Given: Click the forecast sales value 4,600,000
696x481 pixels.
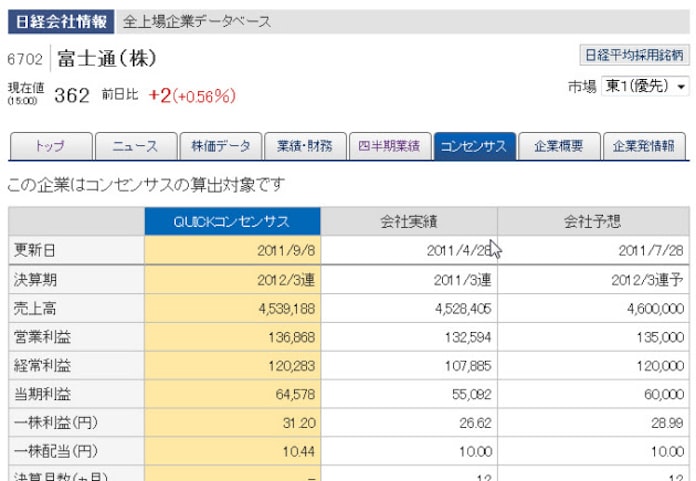Looking at the screenshot, I should coord(656,309).
